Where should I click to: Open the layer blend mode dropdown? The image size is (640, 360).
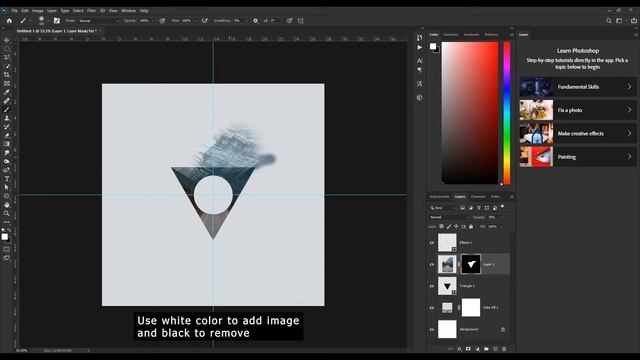point(449,217)
